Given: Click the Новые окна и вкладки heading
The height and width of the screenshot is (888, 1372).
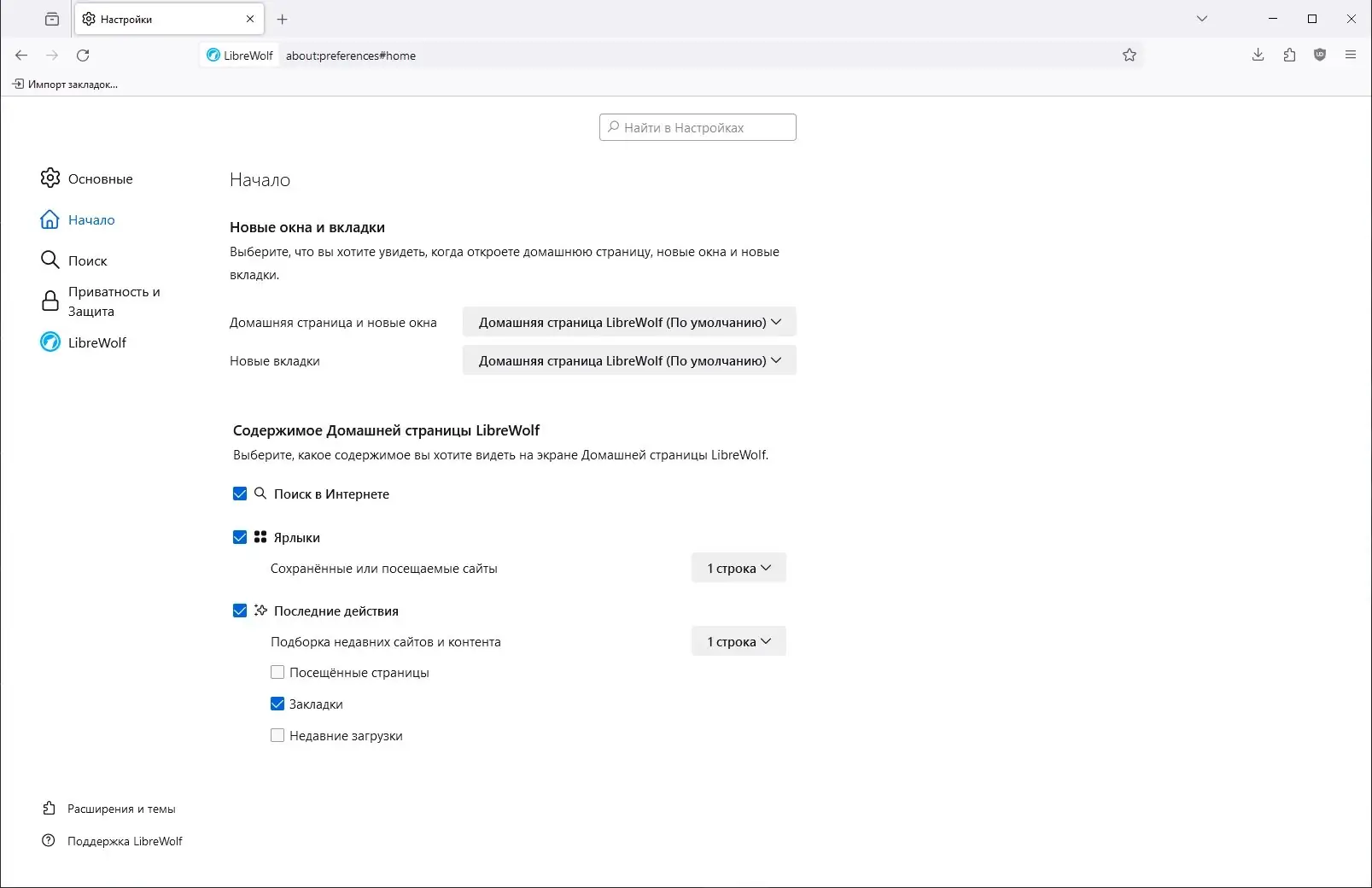Looking at the screenshot, I should point(307,227).
